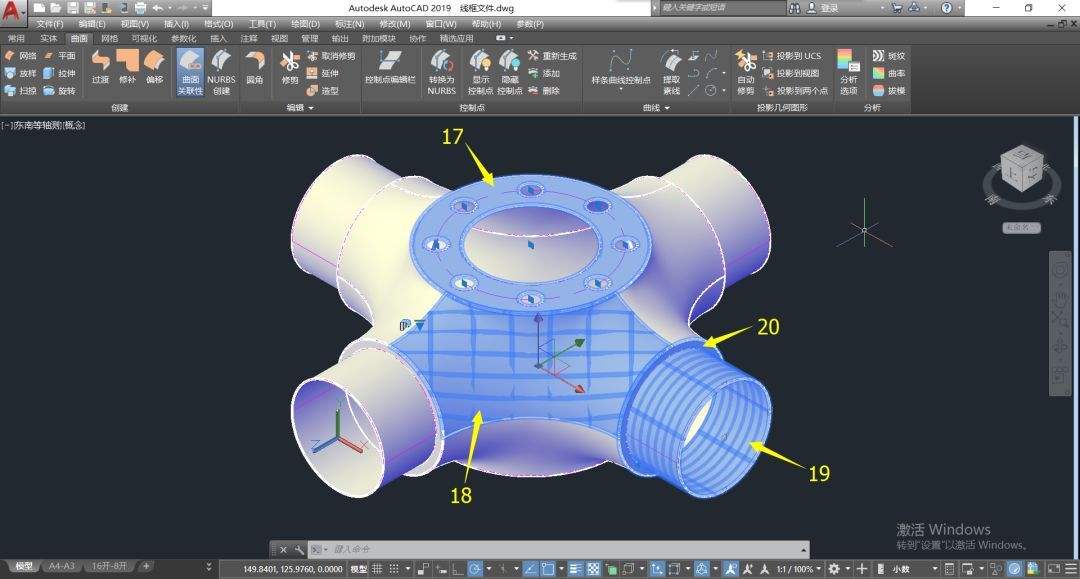Toggle NURBS 创建 mode

coord(221,70)
